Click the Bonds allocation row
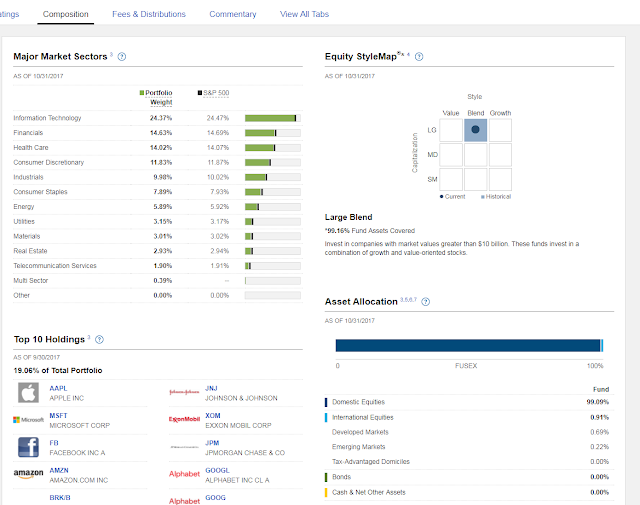 point(469,477)
